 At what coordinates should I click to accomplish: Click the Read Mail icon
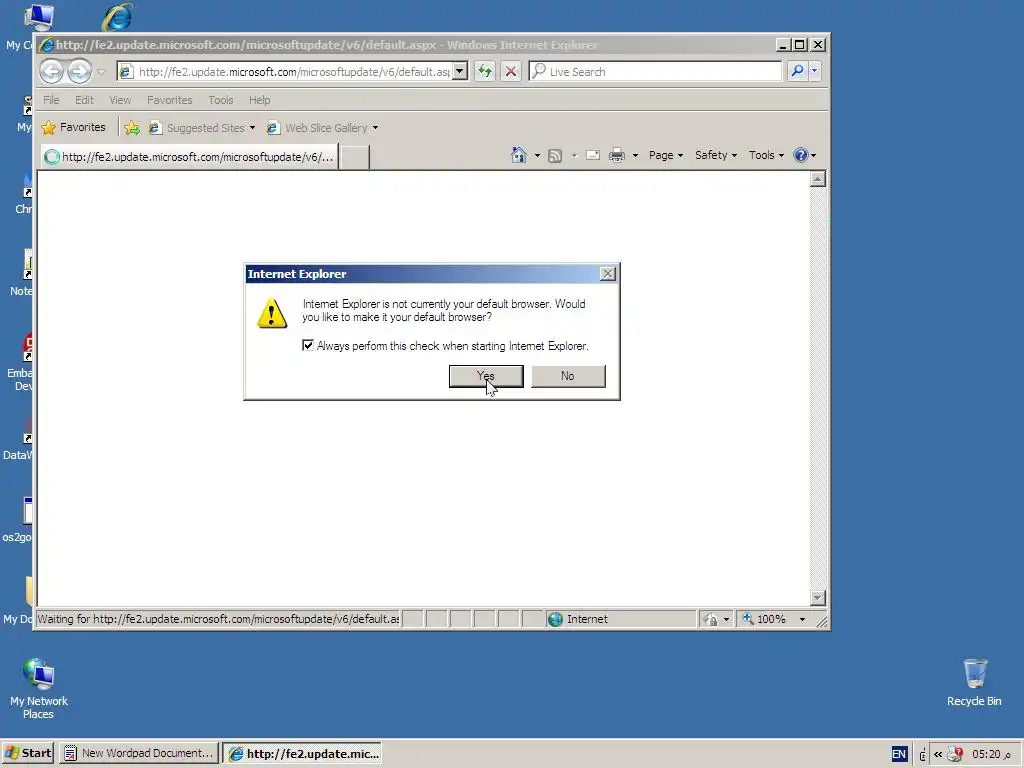(593, 155)
